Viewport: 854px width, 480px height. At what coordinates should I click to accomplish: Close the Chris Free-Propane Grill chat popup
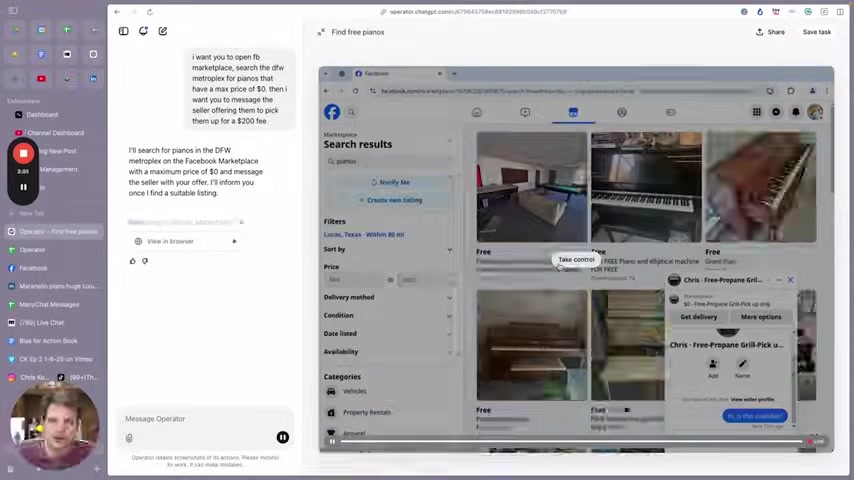tap(790, 280)
